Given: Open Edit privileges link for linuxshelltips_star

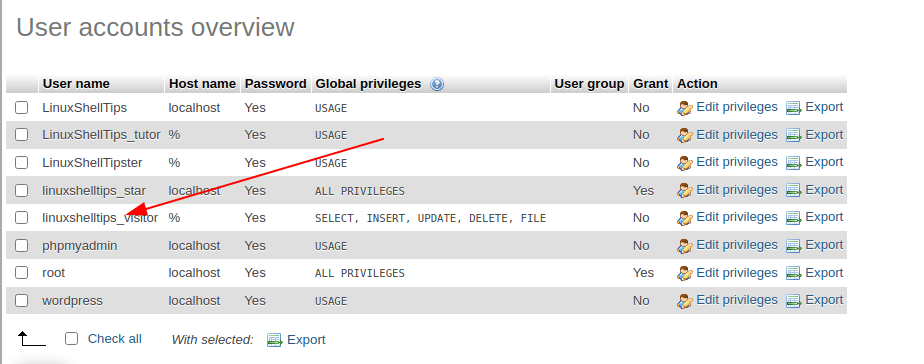Looking at the screenshot, I should pos(737,190).
